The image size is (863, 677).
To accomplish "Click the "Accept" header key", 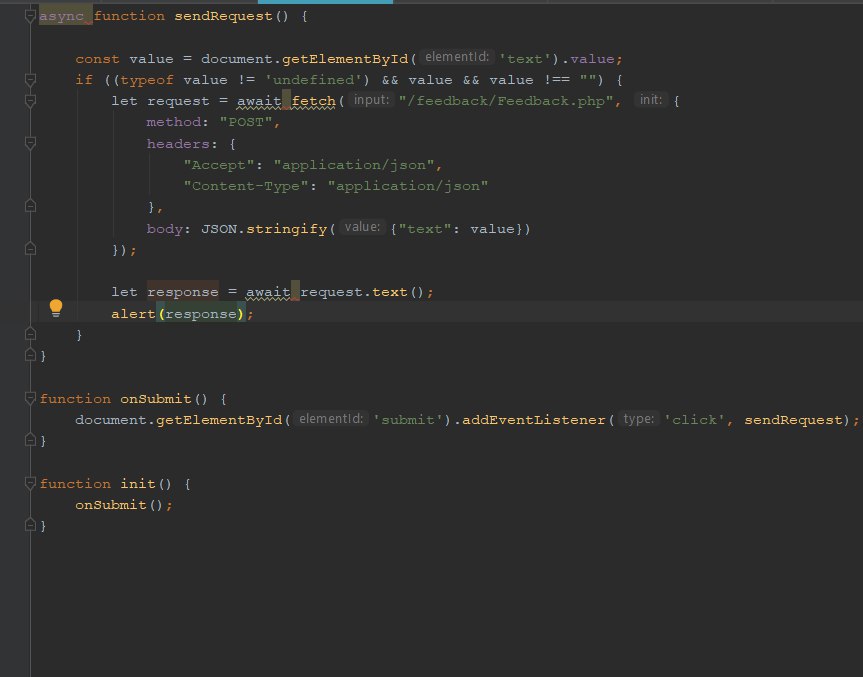I will point(219,165).
